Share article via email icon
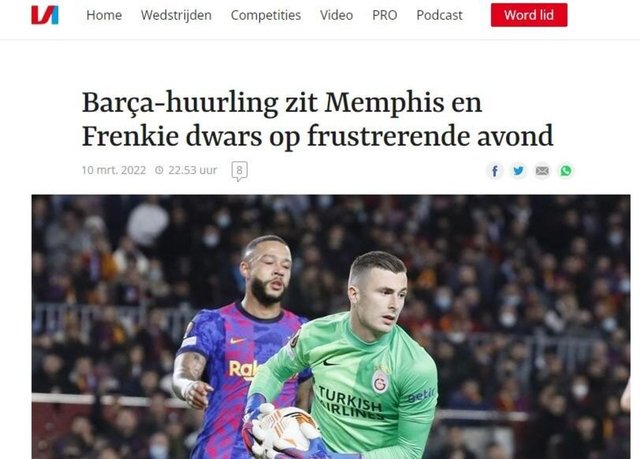 point(542,171)
